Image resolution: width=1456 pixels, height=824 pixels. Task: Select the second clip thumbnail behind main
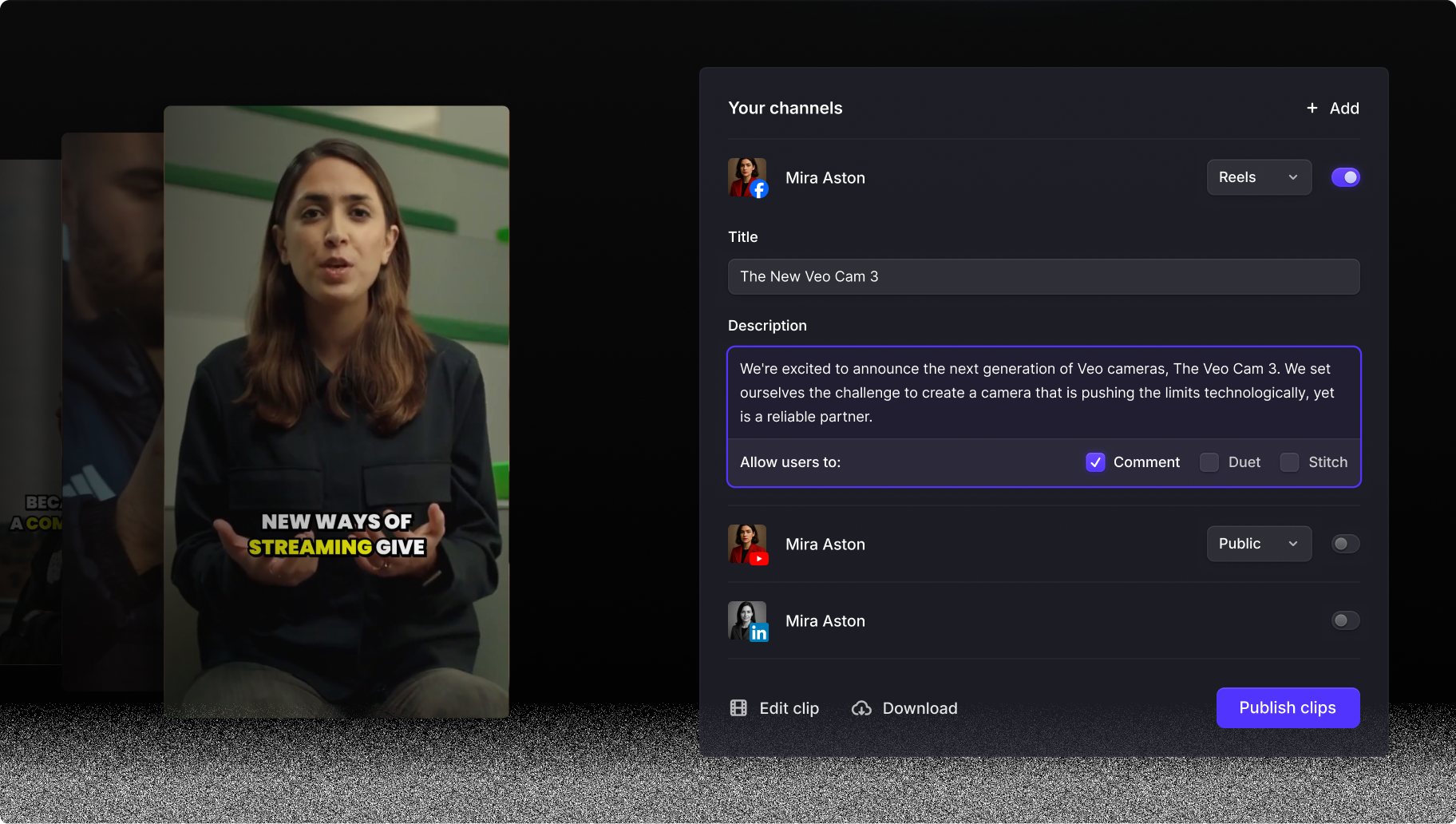click(x=112, y=411)
